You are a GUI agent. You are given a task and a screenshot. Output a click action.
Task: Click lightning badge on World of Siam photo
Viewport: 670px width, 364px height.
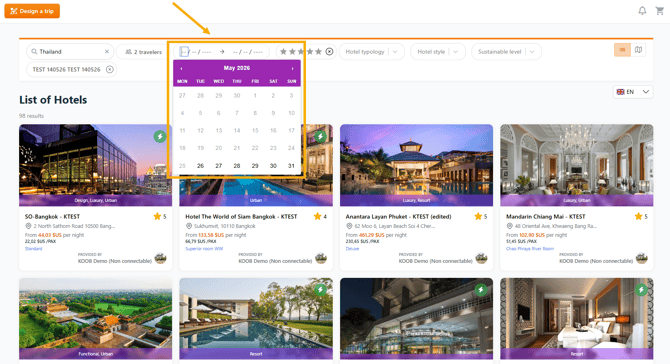(x=320, y=137)
